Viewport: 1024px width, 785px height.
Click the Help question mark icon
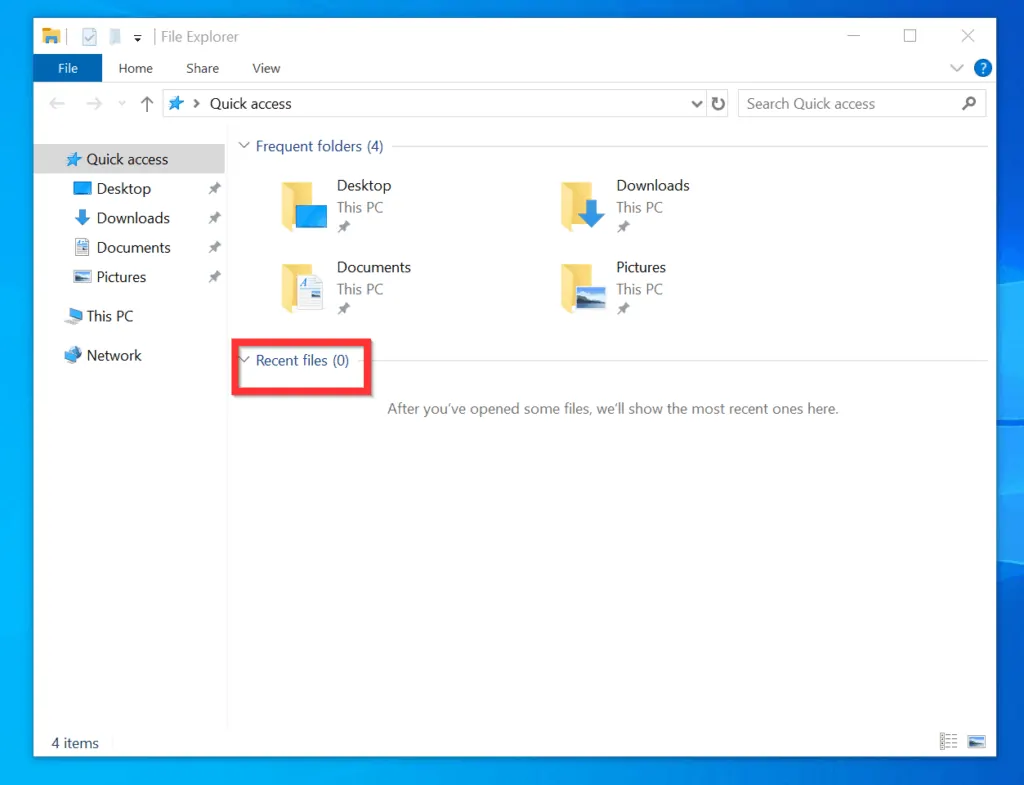983,68
